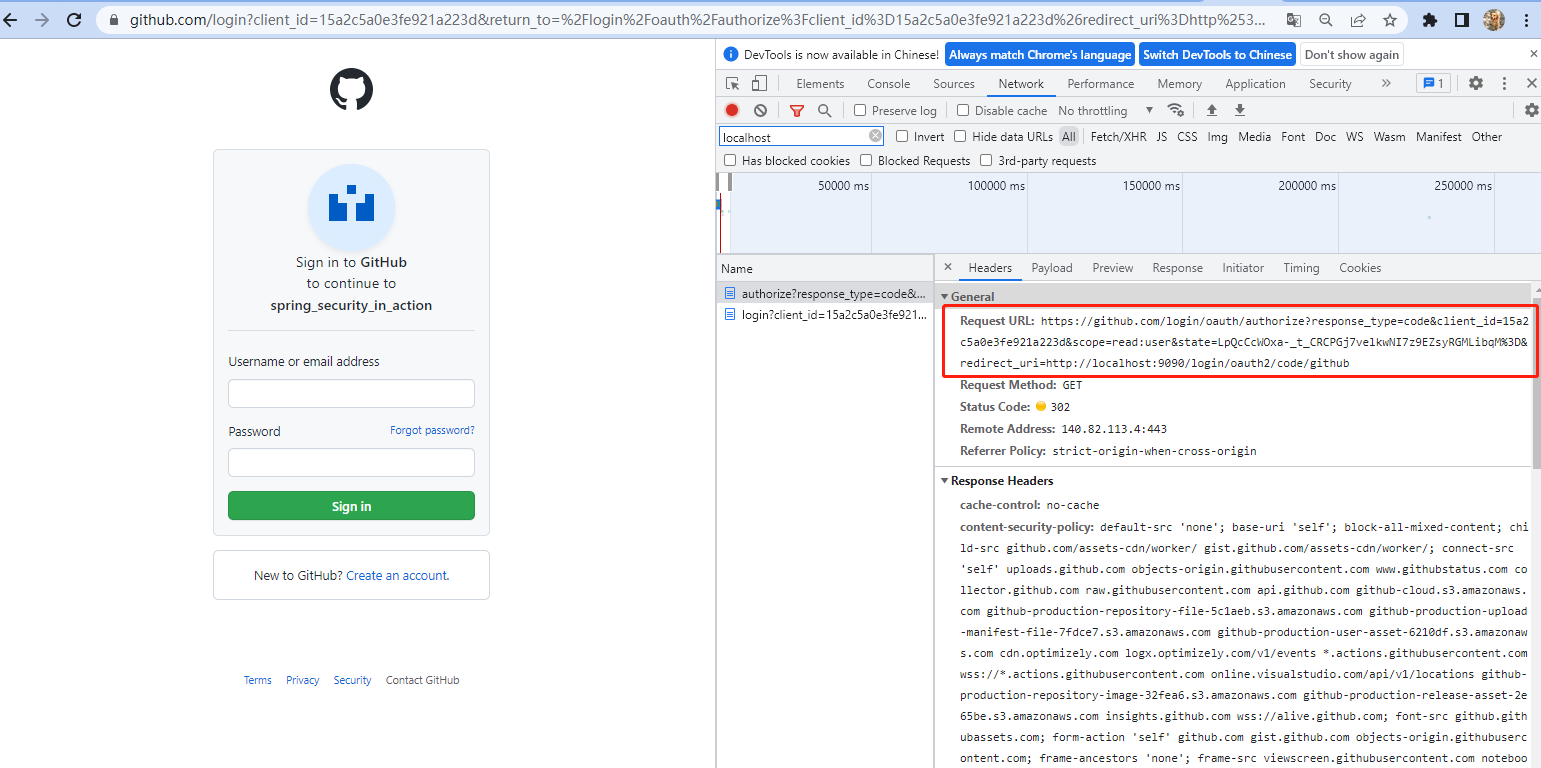The height and width of the screenshot is (768, 1541).
Task: Check the Disable cache option
Action: click(963, 110)
